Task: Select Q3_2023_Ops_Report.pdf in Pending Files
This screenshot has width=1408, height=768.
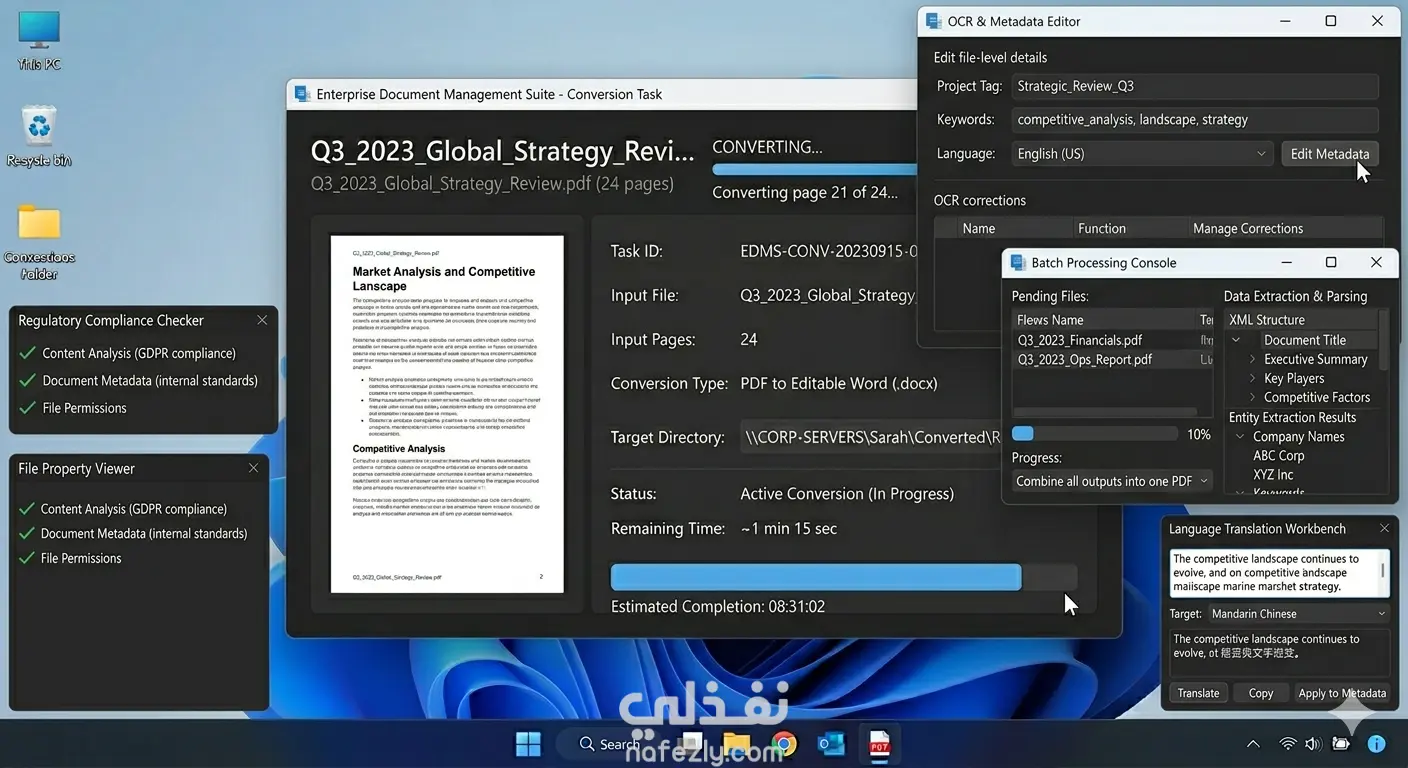Action: [x=1085, y=359]
